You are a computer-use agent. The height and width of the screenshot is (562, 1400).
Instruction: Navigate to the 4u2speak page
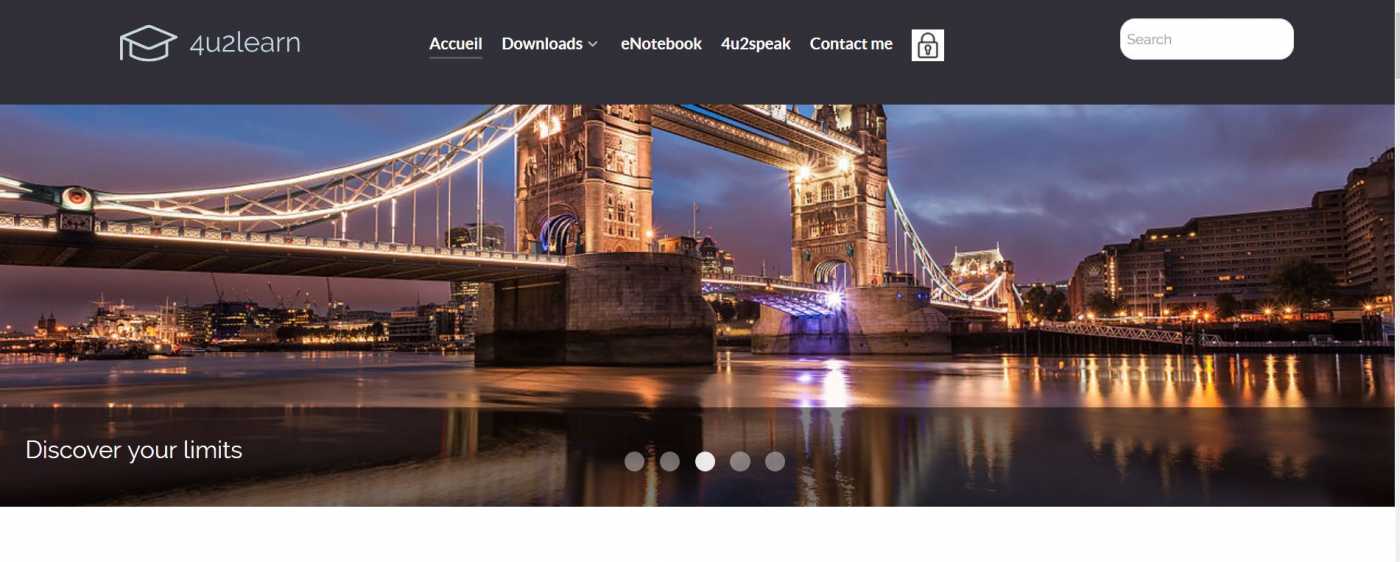click(x=755, y=44)
